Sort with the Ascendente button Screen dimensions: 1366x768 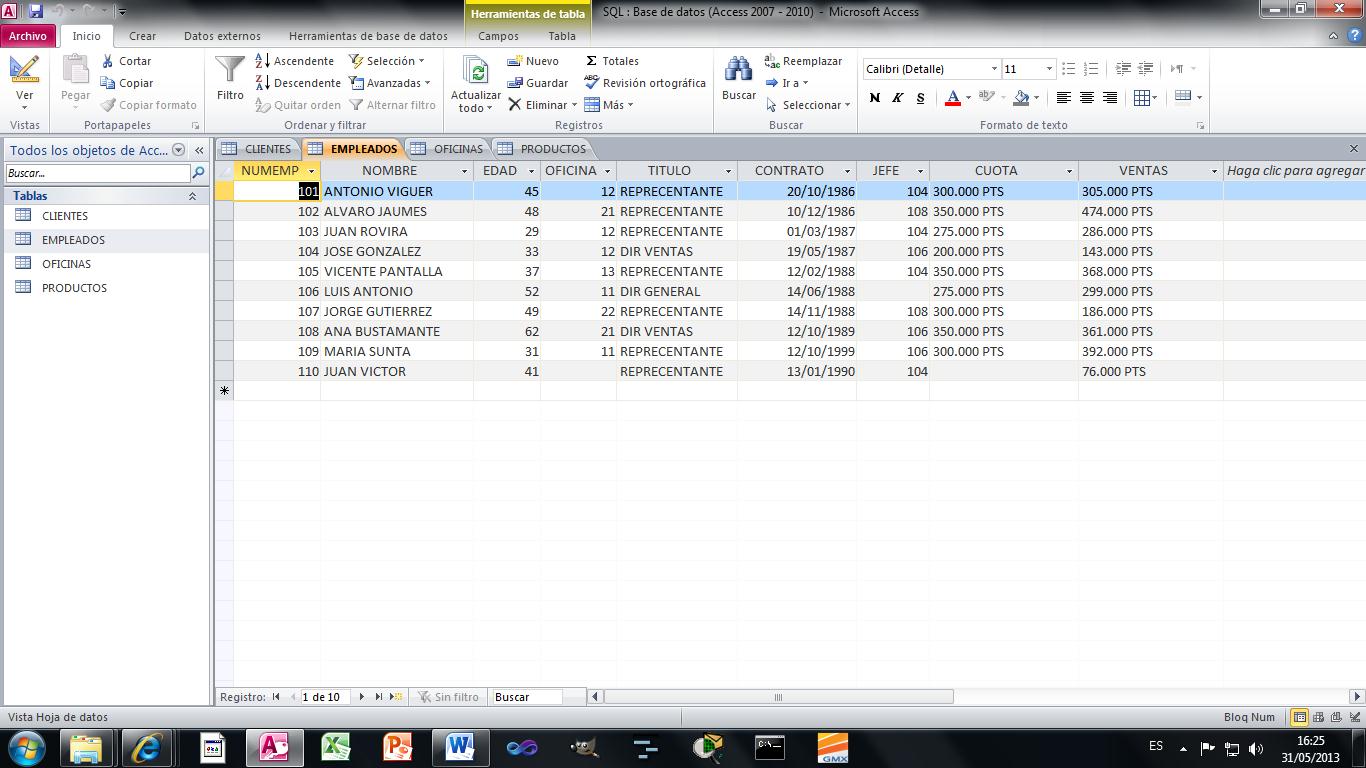pos(295,61)
